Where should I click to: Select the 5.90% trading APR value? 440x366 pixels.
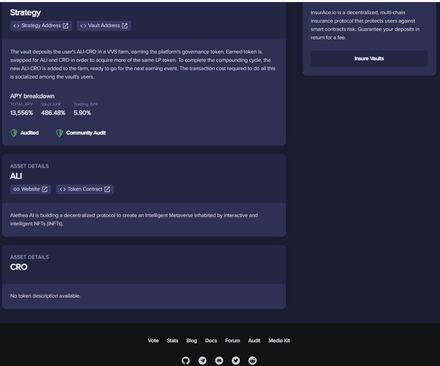pyautogui.click(x=82, y=113)
